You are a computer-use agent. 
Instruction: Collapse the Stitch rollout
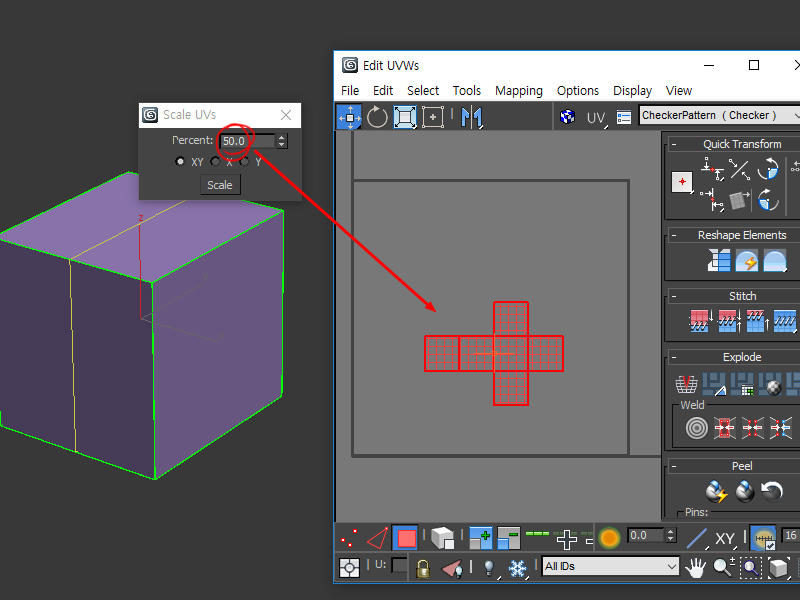click(674, 297)
